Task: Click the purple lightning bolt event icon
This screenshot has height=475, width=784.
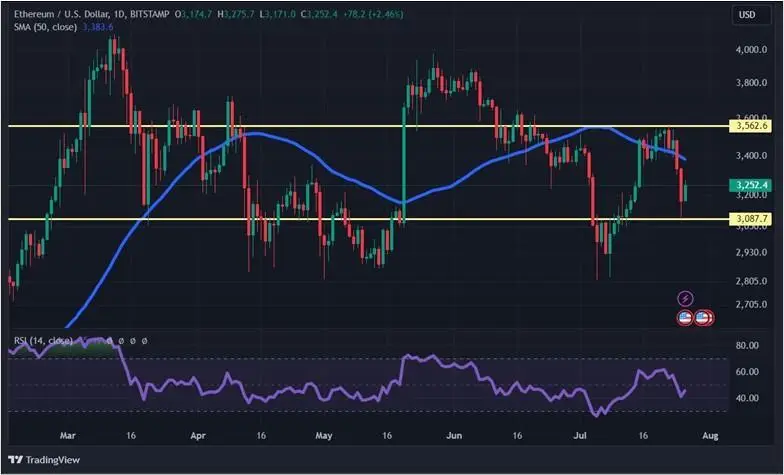Action: [x=685, y=298]
